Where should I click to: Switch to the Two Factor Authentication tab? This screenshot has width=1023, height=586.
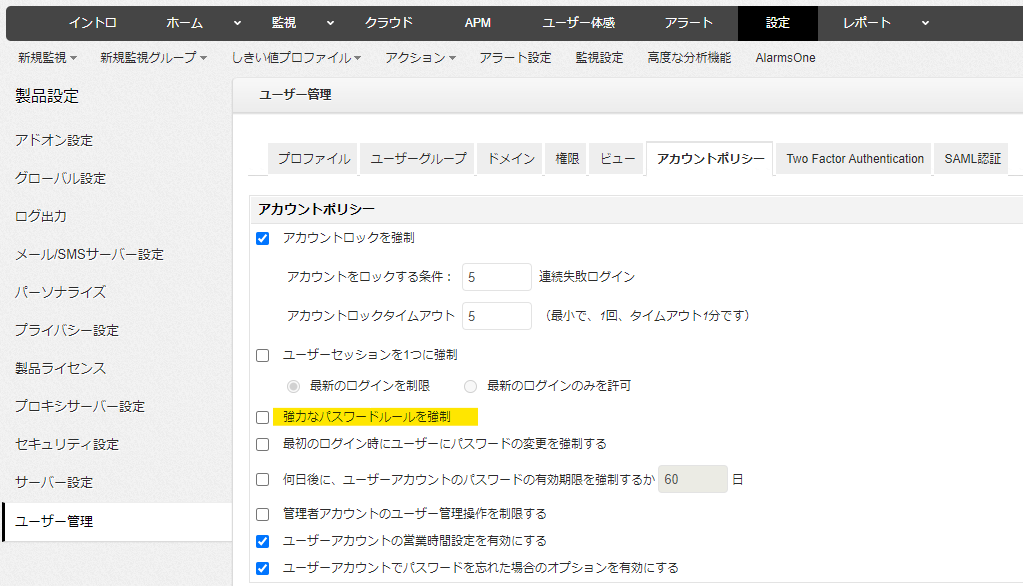coord(855,159)
